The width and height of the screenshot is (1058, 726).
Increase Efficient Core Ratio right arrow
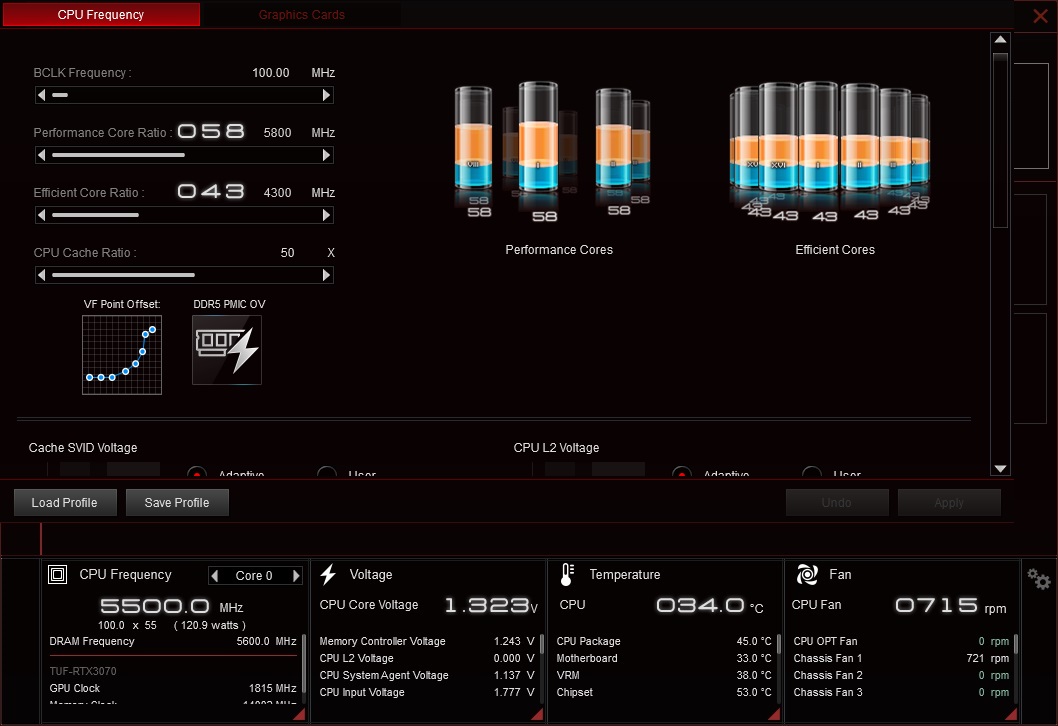click(327, 215)
